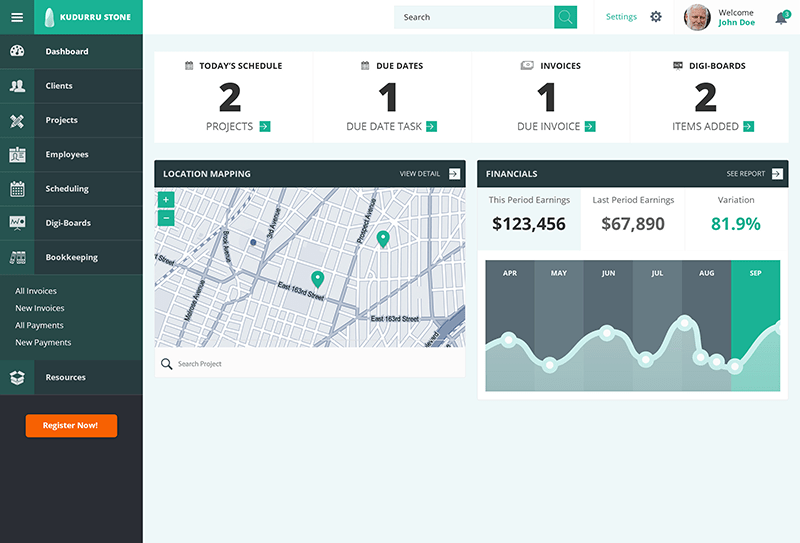
Task: Click the chart data point in JUN column
Action: 607,334
